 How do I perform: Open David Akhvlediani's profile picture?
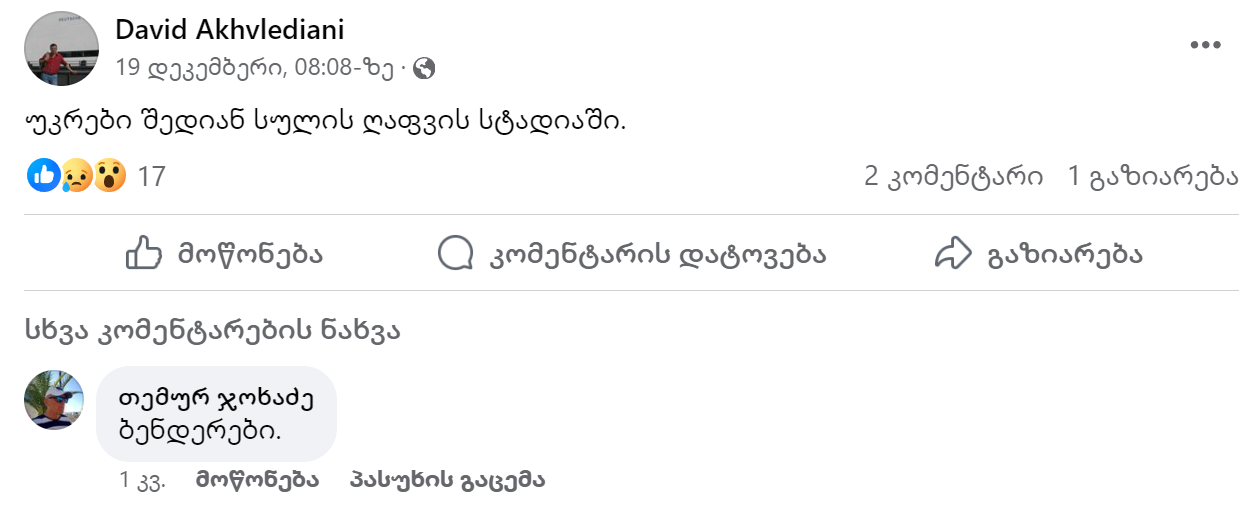pos(61,48)
